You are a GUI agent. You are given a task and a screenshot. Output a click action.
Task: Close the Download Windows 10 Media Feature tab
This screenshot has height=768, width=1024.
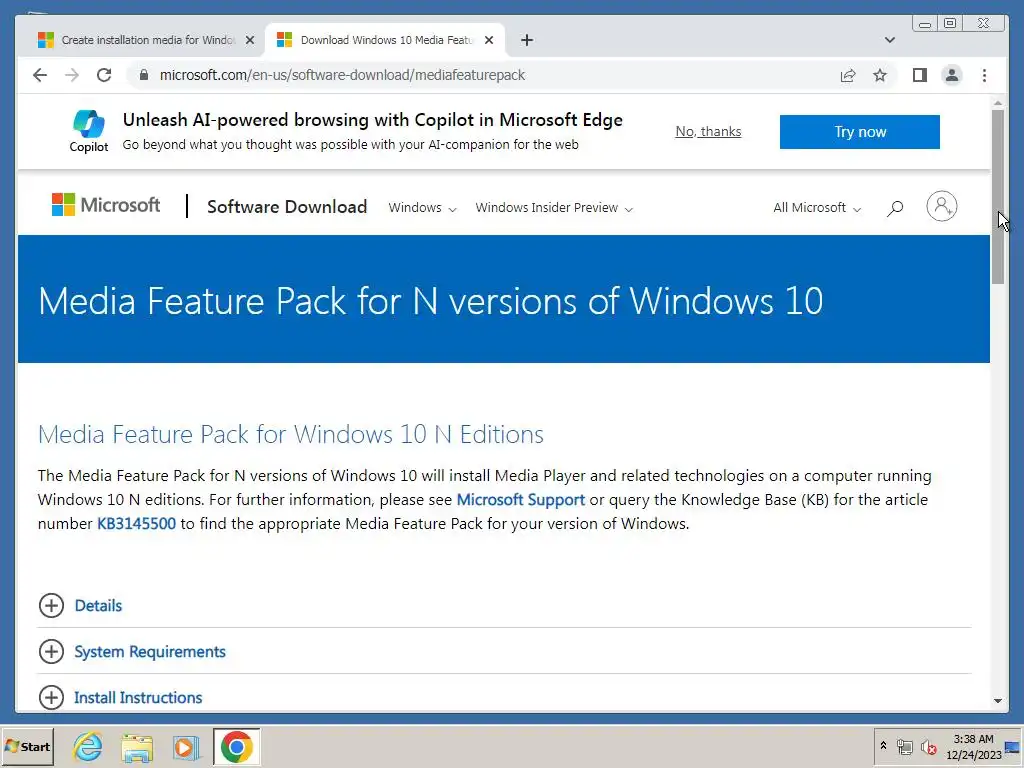(489, 40)
